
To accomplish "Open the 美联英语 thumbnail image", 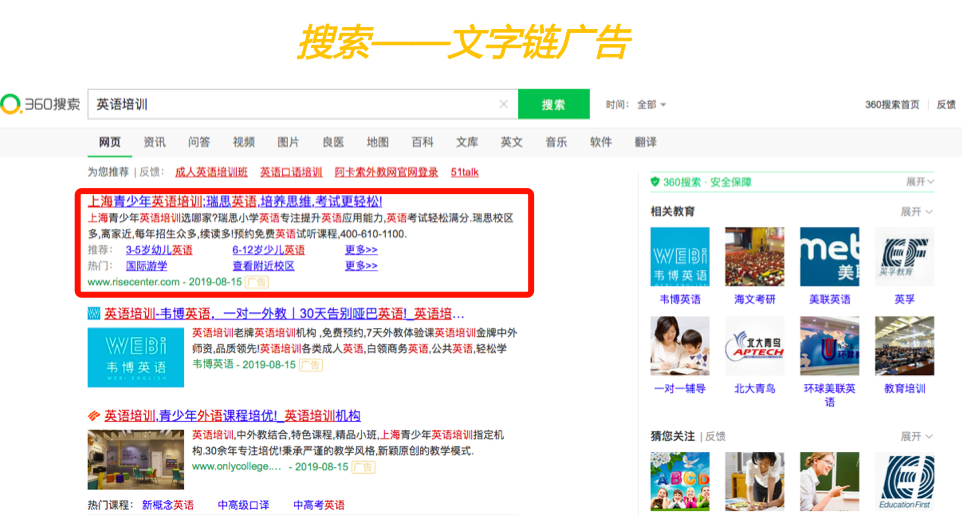I will [x=829, y=256].
